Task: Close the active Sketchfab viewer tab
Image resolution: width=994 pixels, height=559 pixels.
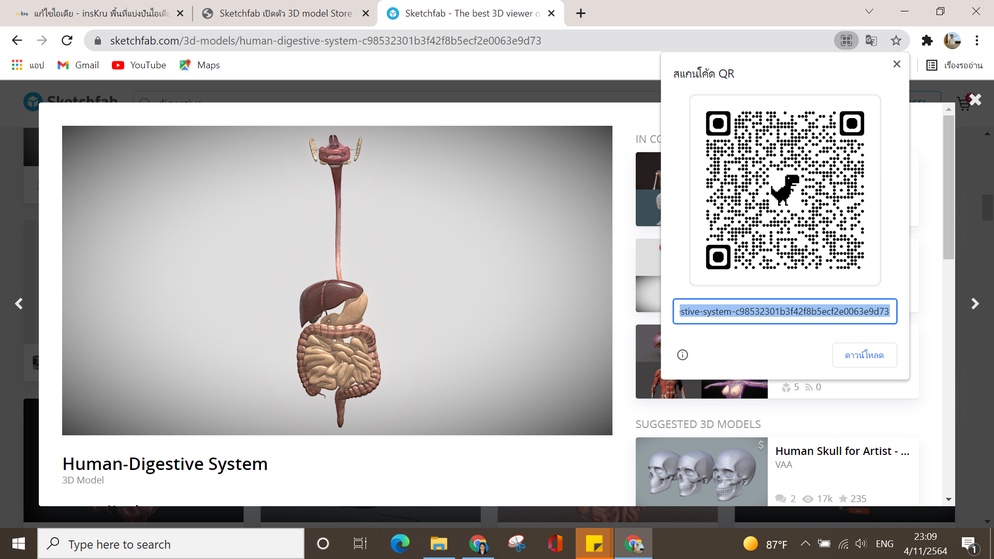Action: click(552, 13)
